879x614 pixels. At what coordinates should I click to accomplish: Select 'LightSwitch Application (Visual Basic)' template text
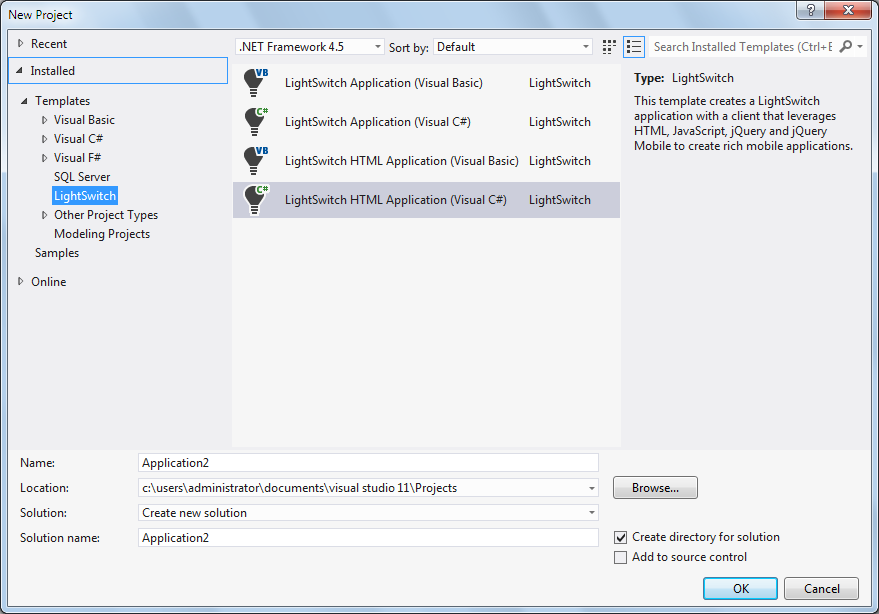pos(383,83)
